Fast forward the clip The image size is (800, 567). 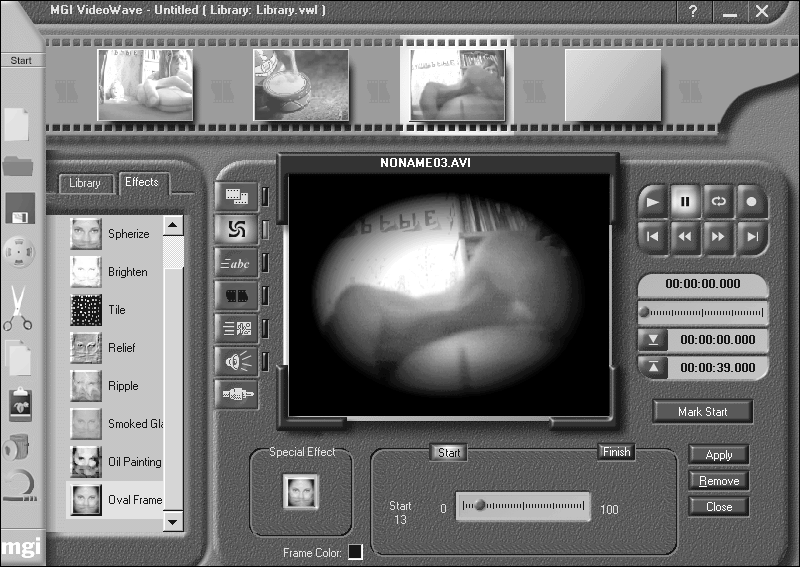718,237
